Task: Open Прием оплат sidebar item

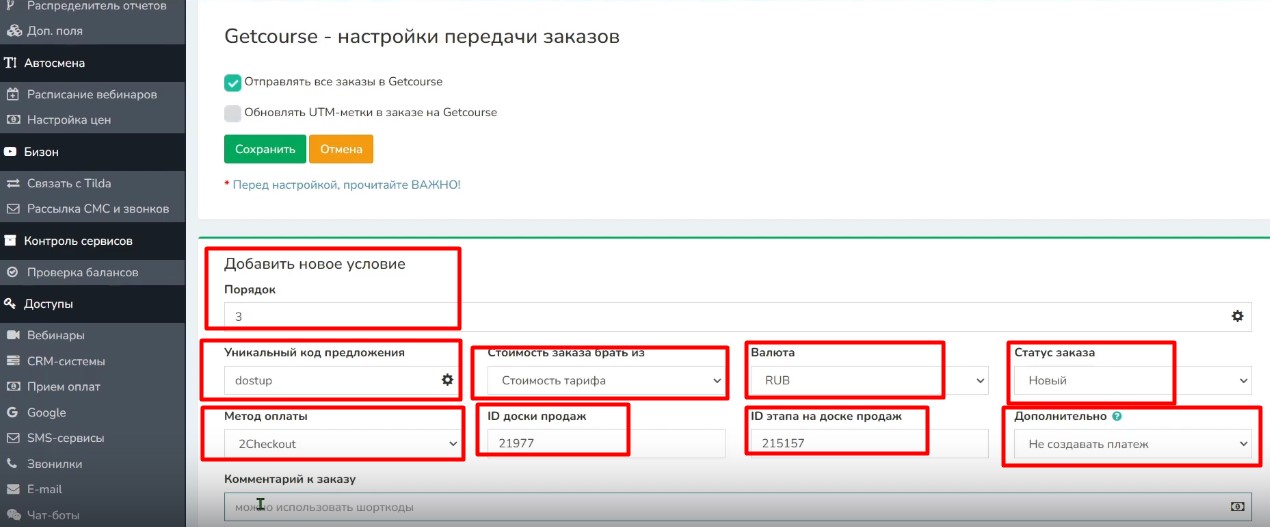Action: pyautogui.click(x=63, y=387)
